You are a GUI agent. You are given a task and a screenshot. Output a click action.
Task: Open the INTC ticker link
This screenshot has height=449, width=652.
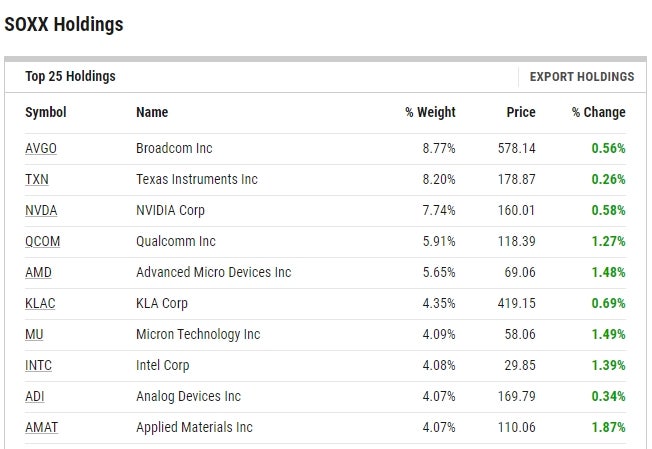(x=38, y=365)
